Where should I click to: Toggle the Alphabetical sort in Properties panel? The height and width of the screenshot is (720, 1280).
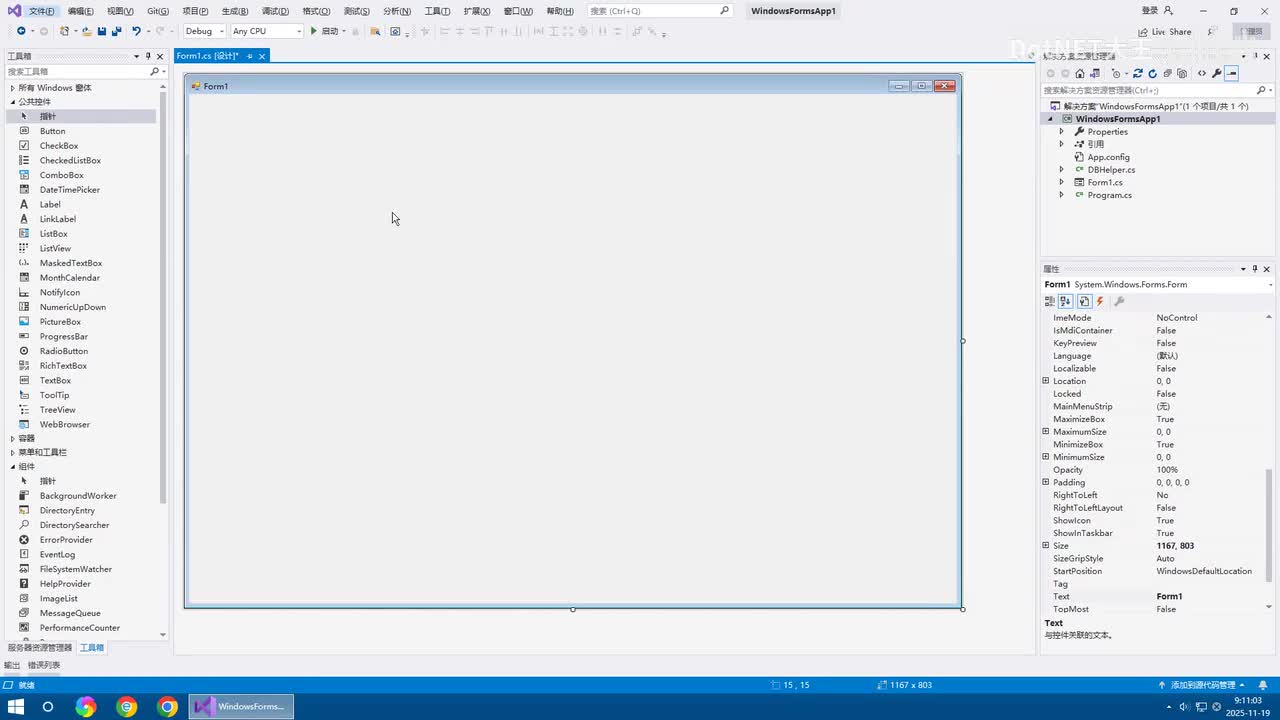[x=1066, y=301]
